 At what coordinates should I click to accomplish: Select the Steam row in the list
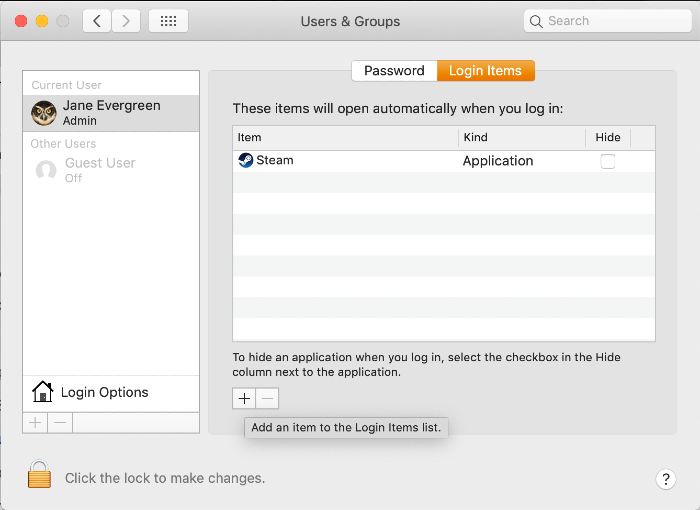(444, 161)
